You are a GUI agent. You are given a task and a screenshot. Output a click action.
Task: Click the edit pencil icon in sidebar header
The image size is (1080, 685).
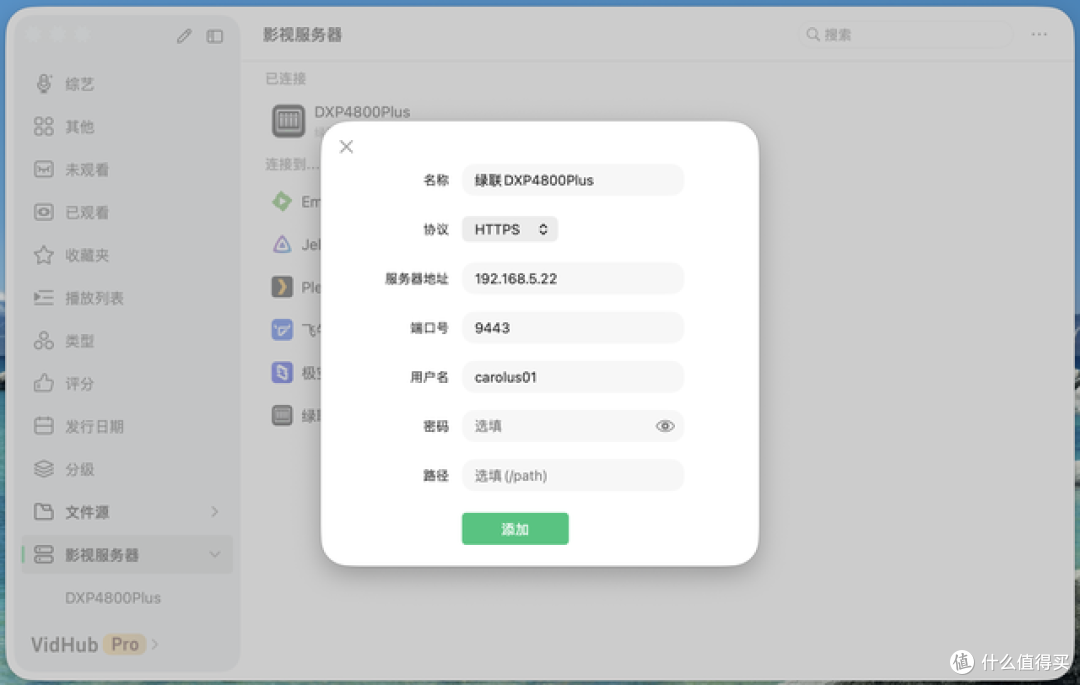[184, 36]
